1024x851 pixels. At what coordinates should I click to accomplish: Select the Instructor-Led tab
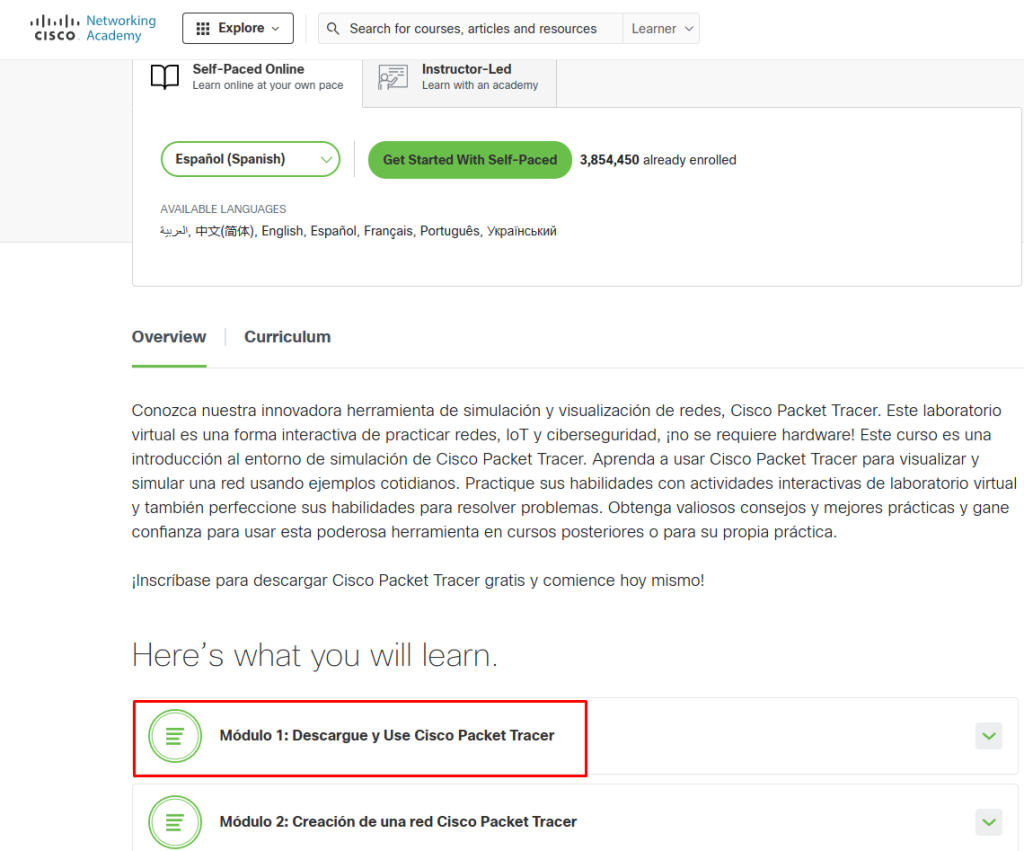coord(466,77)
